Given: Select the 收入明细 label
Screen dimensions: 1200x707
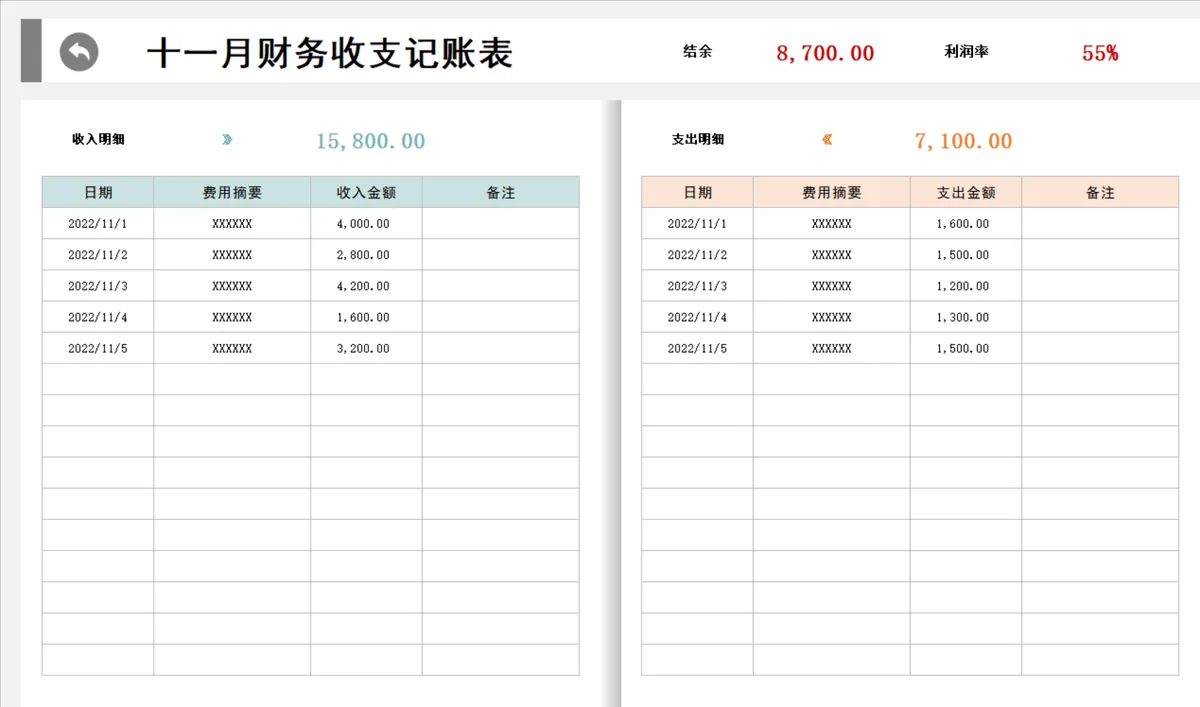Looking at the screenshot, I should point(98,139).
